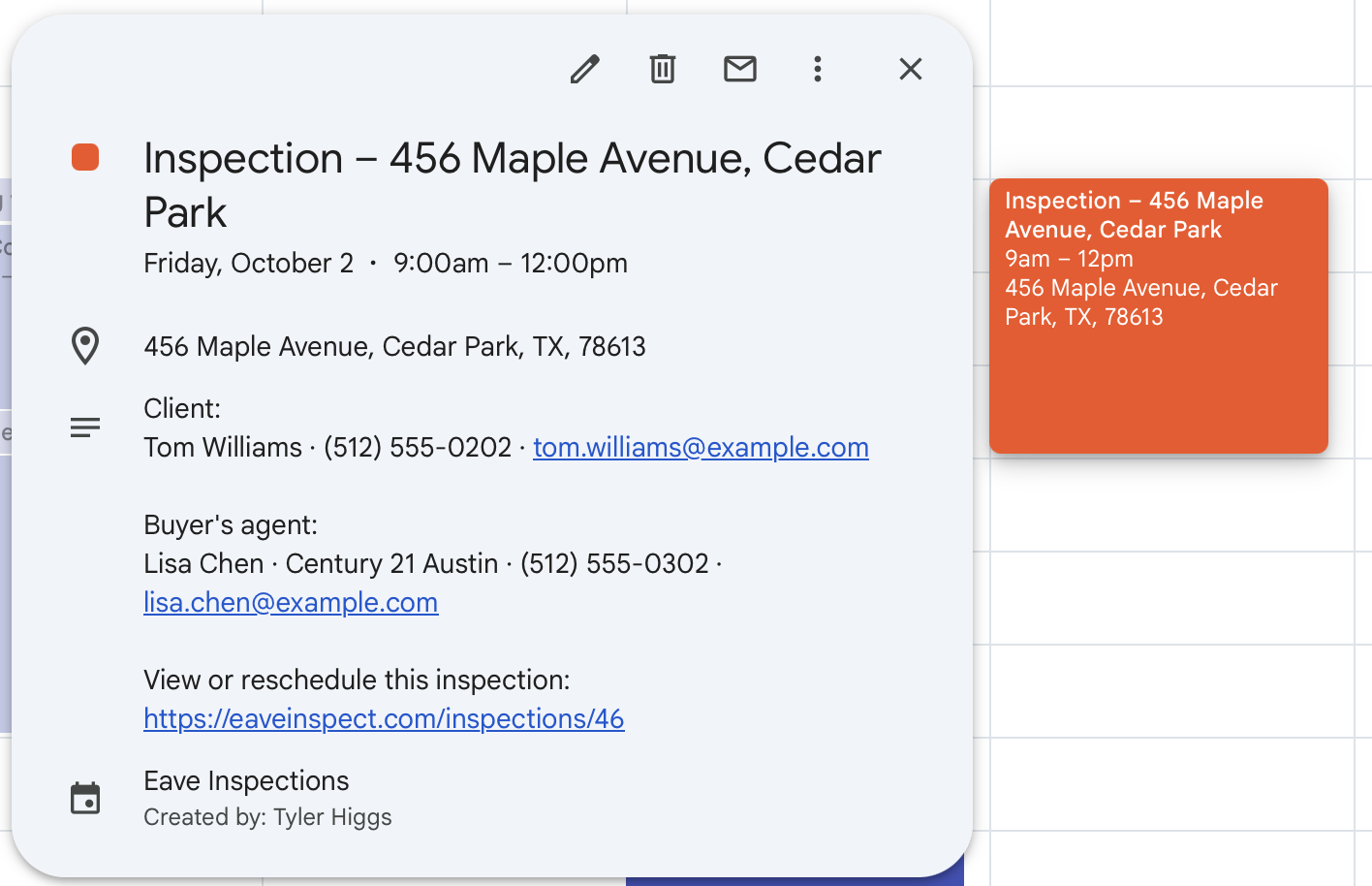Delete the event using the trash icon
This screenshot has height=886, width=1372.
pyautogui.click(x=663, y=69)
